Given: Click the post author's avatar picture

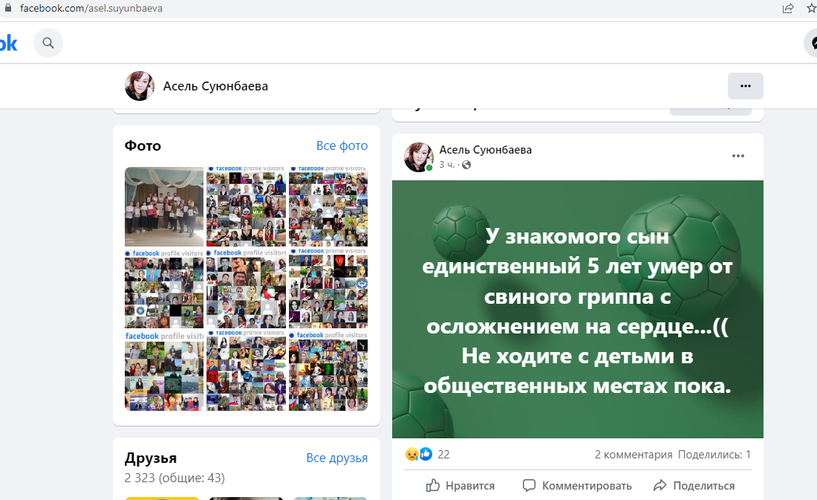Looking at the screenshot, I should 418,157.
